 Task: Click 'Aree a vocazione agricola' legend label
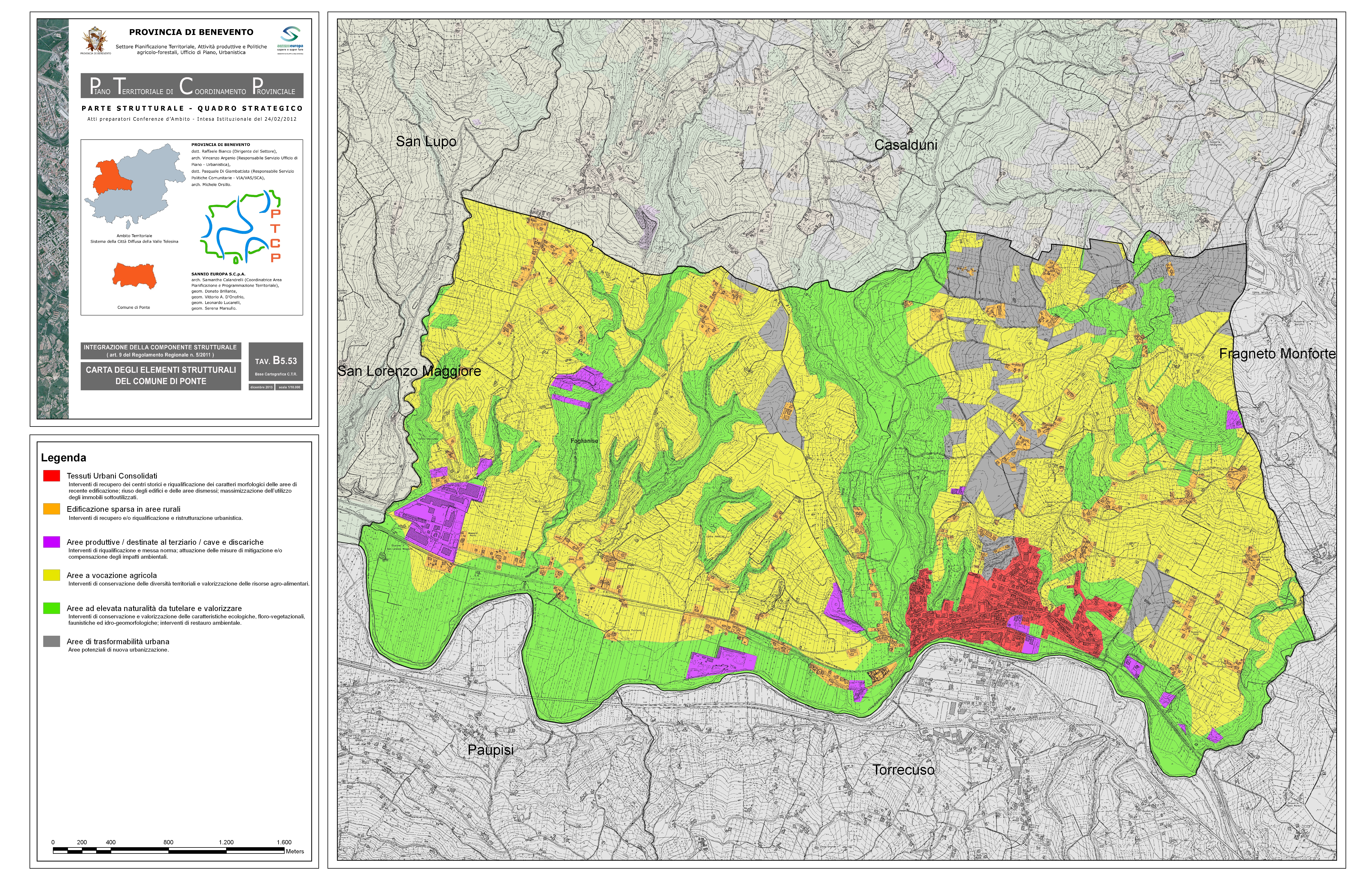point(112,575)
